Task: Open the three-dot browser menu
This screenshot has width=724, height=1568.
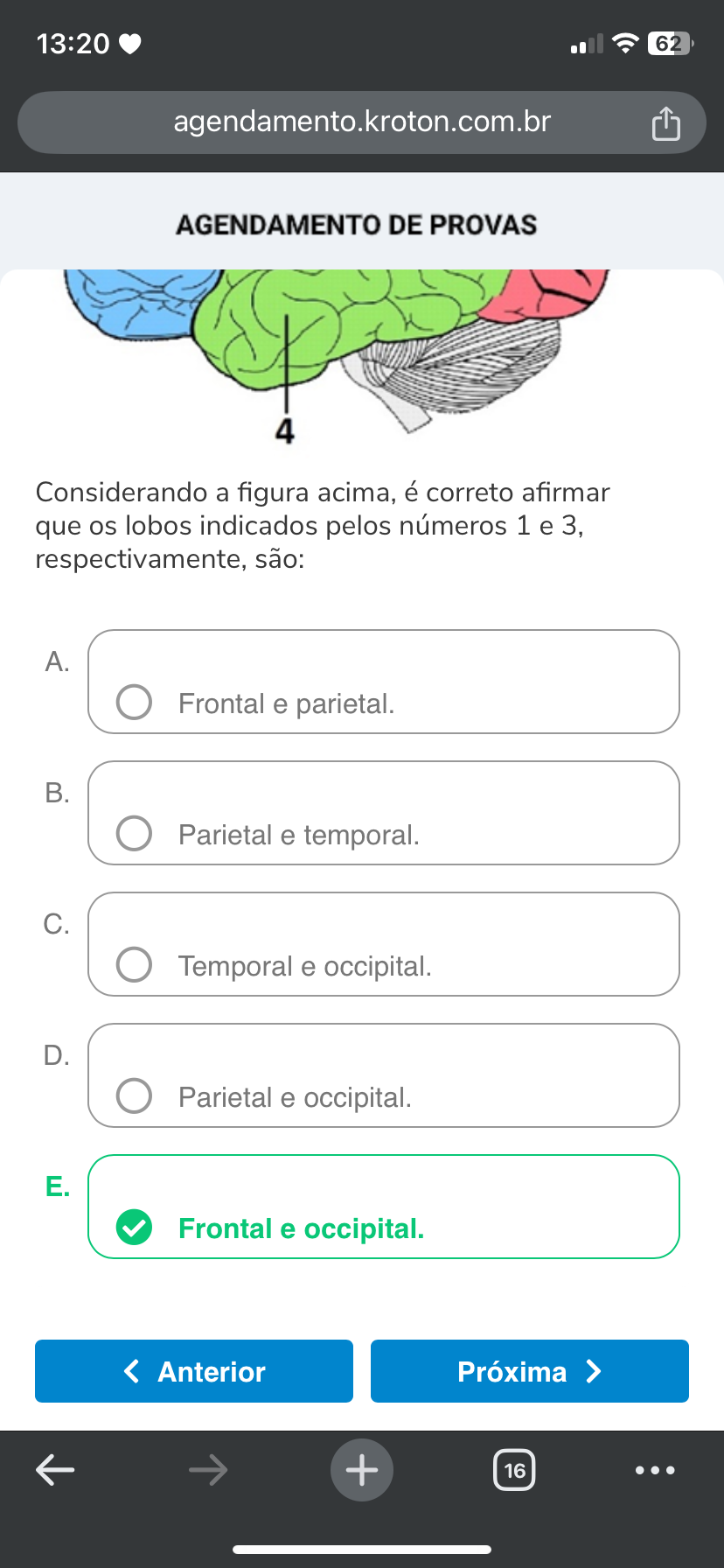Action: 655,1470
